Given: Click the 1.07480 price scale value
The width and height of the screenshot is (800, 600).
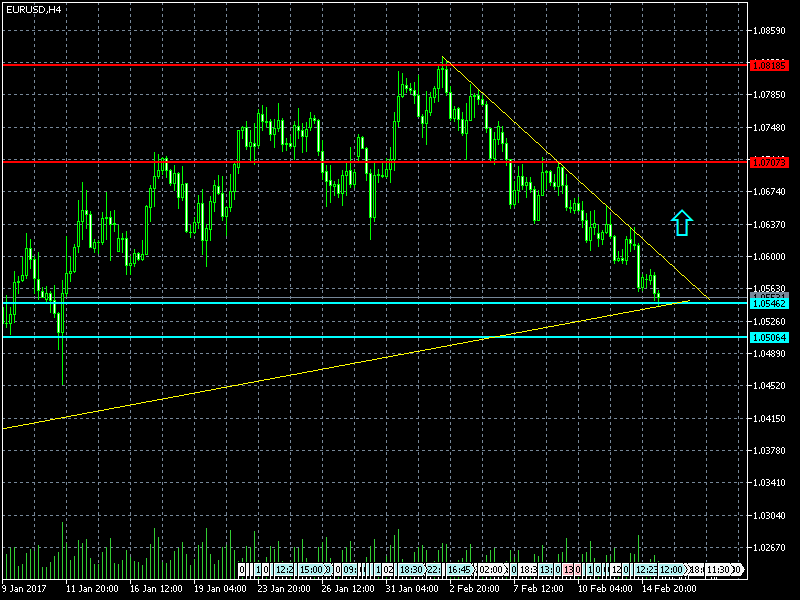Looking at the screenshot, I should pyautogui.click(x=769, y=128).
